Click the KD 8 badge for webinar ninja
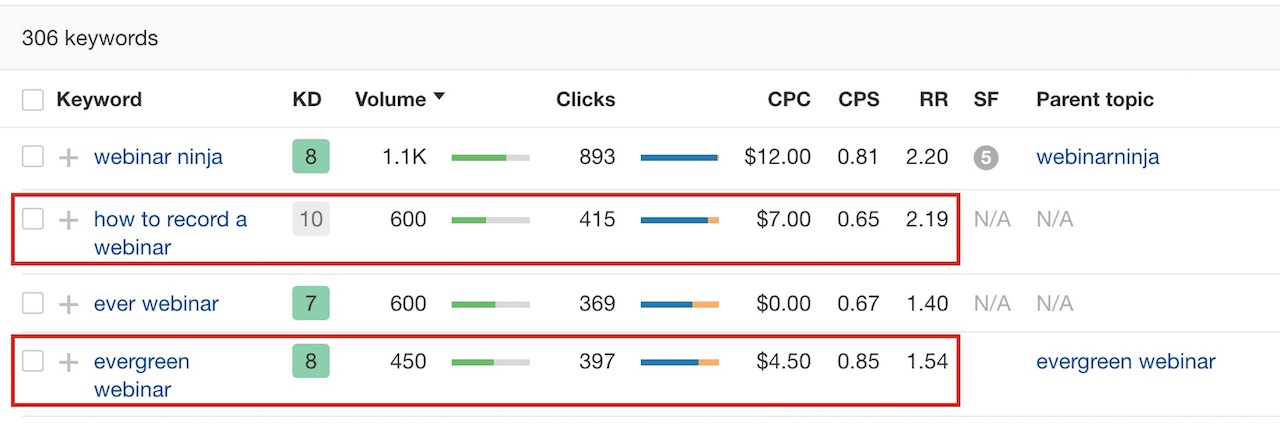This screenshot has width=1280, height=428. tap(311, 157)
